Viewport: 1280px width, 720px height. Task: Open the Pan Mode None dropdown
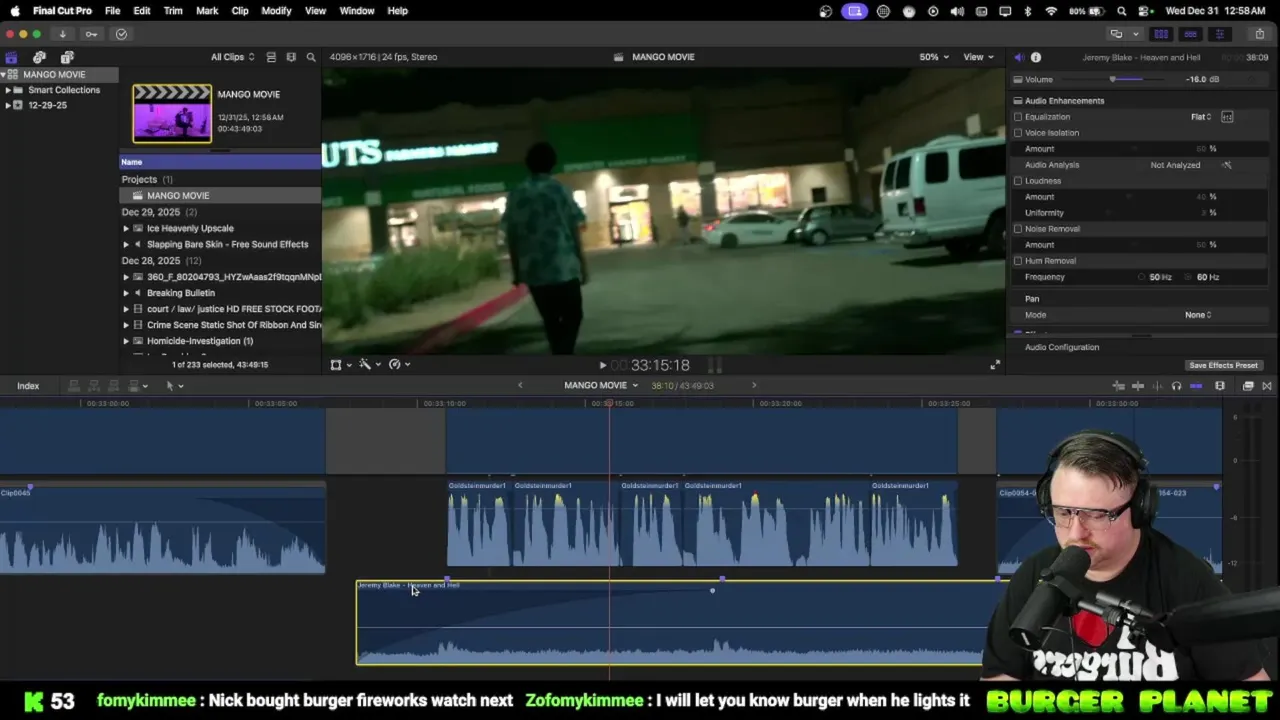tap(1198, 315)
